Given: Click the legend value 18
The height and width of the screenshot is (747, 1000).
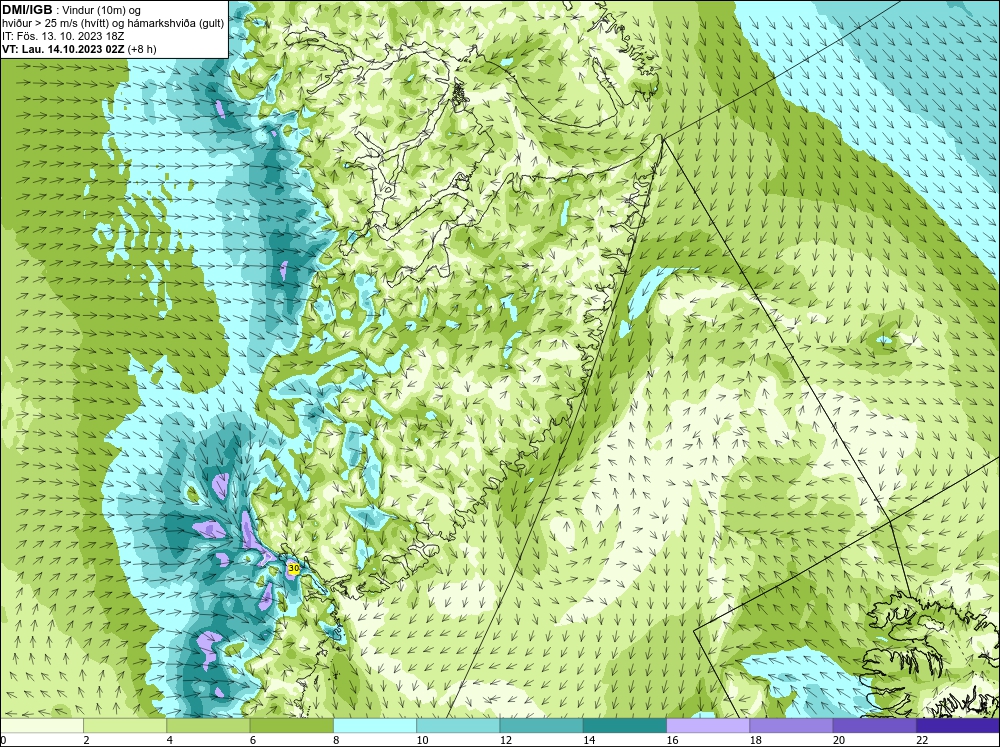Looking at the screenshot, I should click(x=755, y=740).
